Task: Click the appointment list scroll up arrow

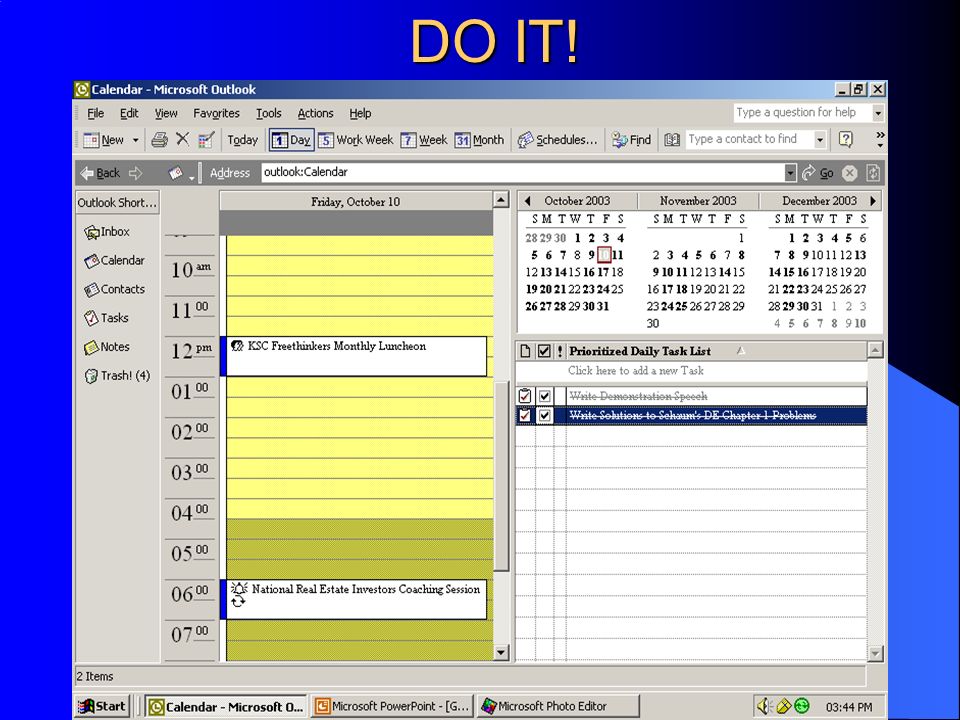Action: pyautogui.click(x=501, y=200)
